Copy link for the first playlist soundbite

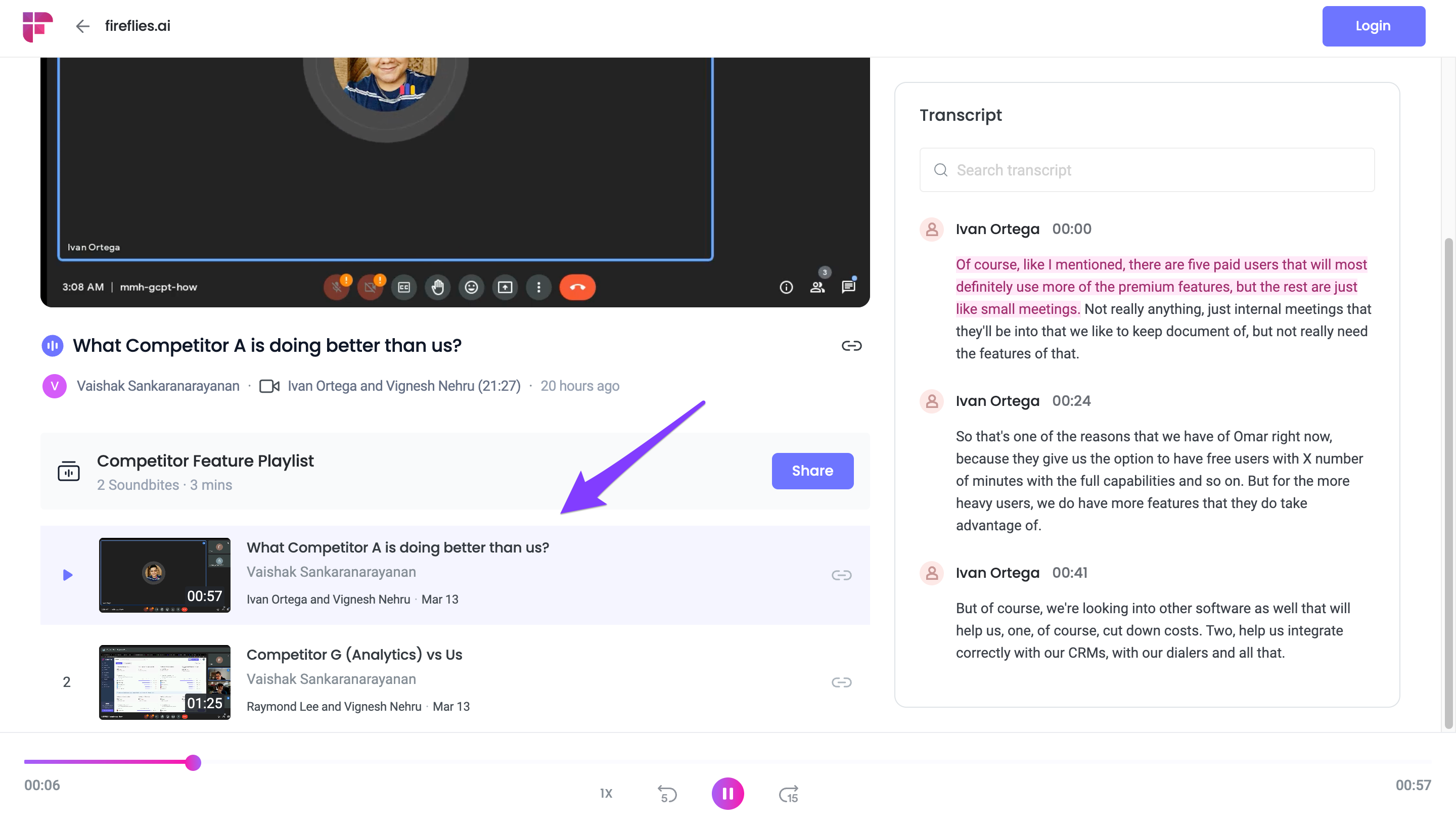tap(841, 575)
